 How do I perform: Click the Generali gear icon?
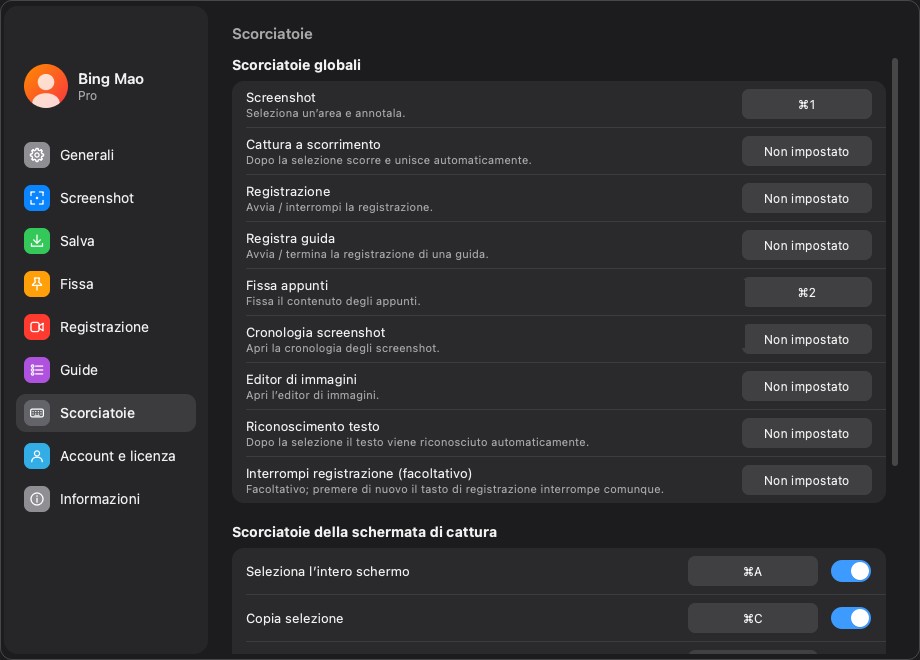coord(37,155)
